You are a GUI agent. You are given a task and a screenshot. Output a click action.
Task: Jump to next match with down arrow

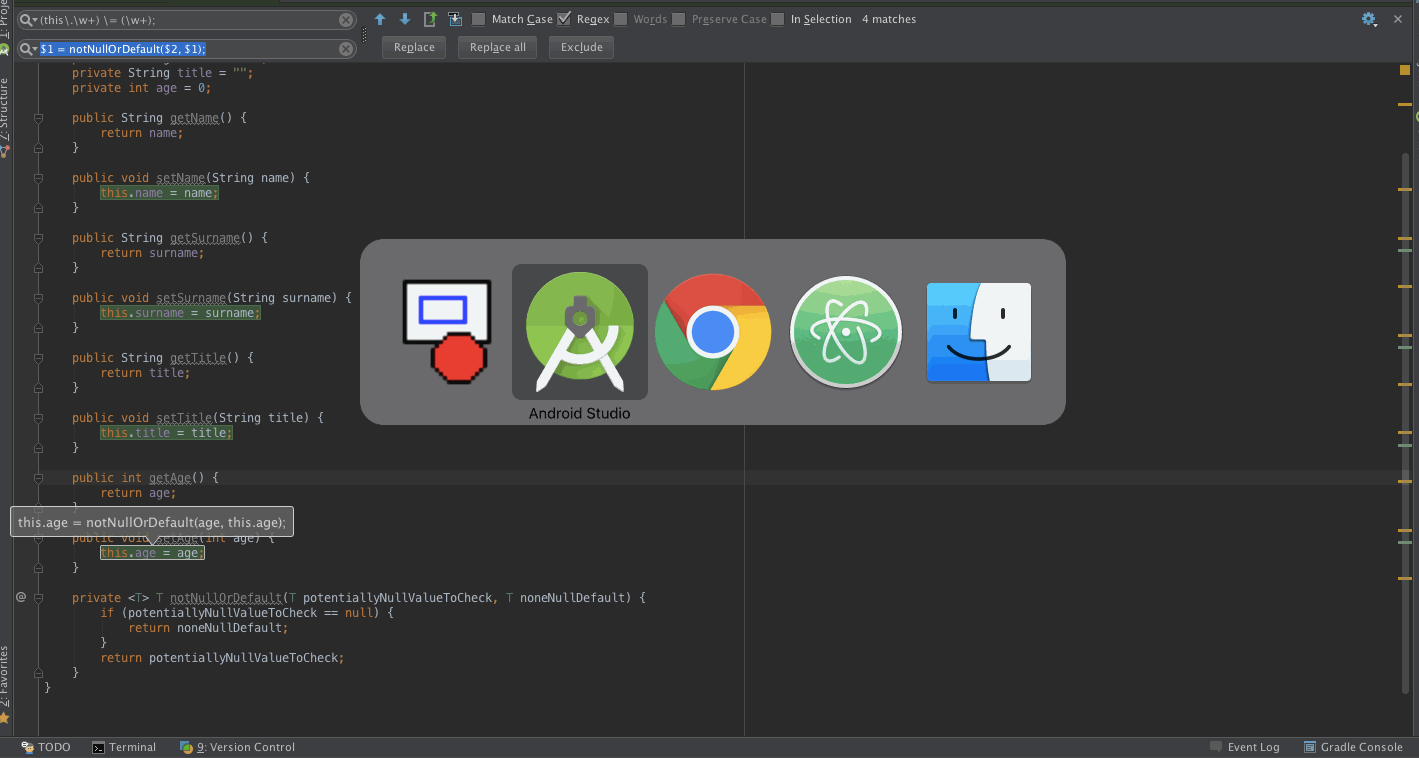(405, 19)
